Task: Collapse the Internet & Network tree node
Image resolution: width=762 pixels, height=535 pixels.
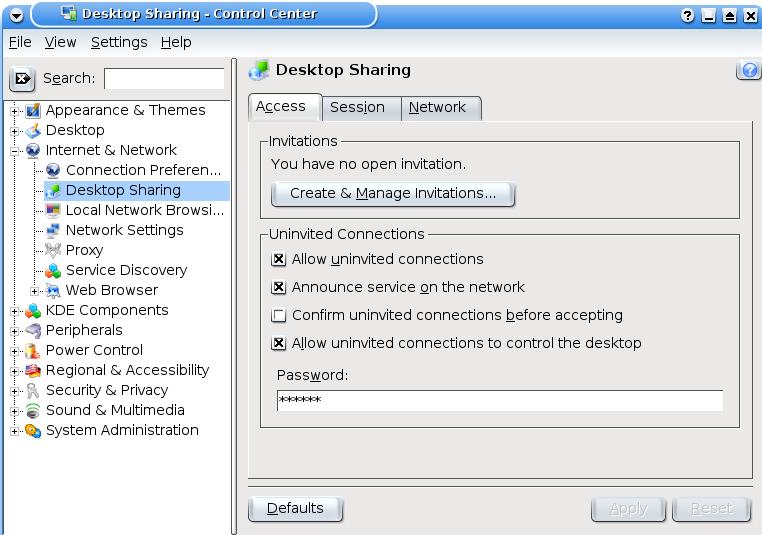Action: click(x=15, y=150)
